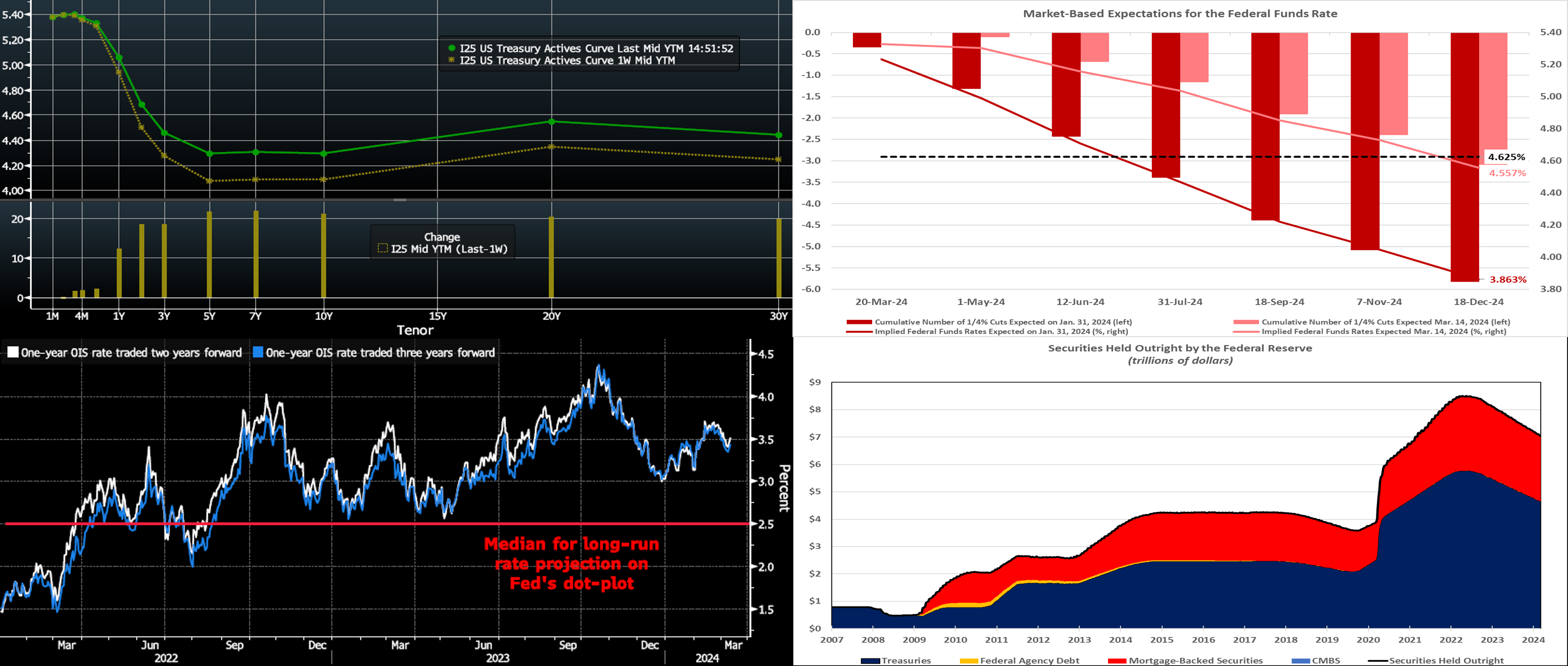Select the Treasuries navy legend swatch
The height and width of the screenshot is (666, 1568).
click(x=871, y=660)
